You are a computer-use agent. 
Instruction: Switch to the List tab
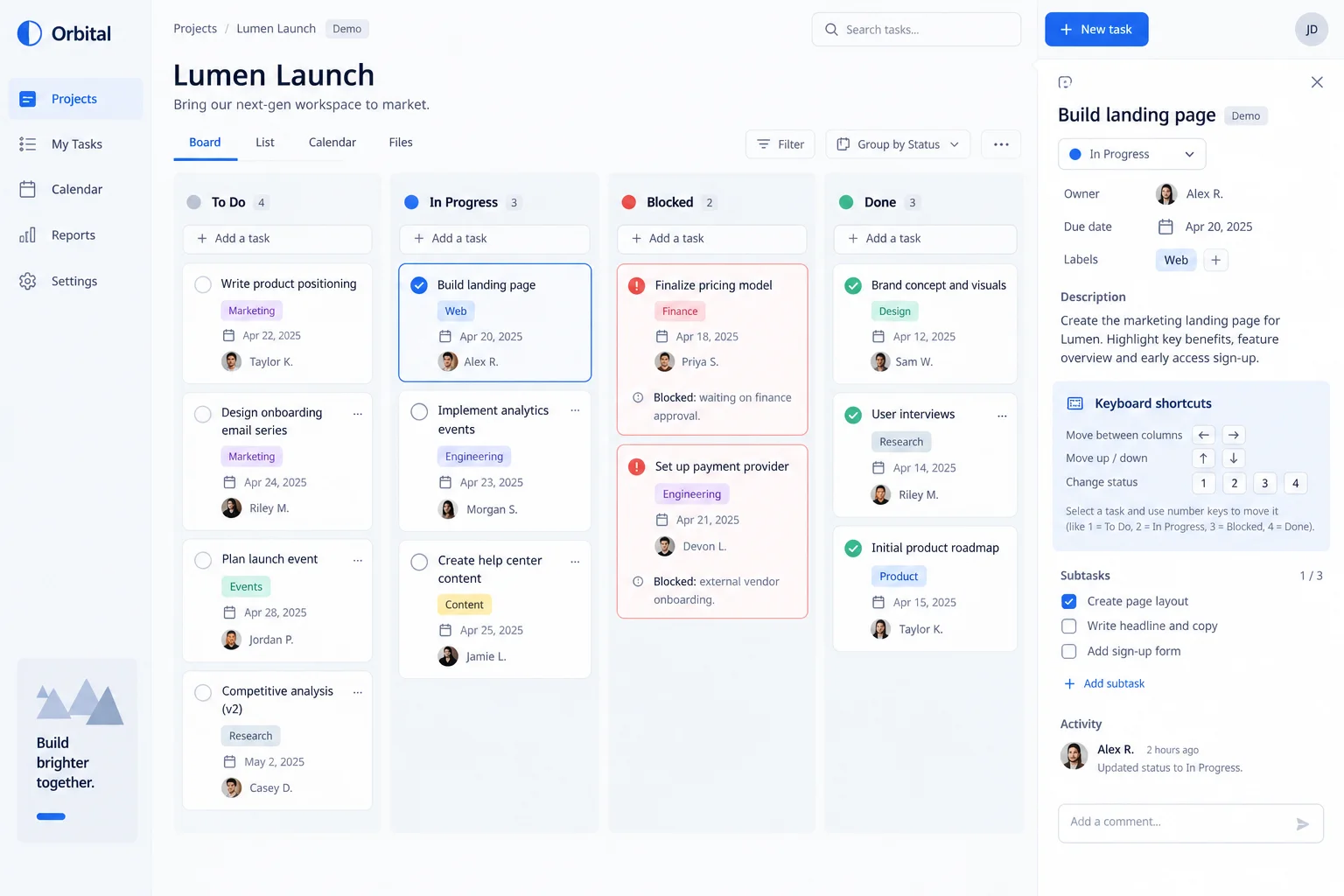(x=265, y=143)
